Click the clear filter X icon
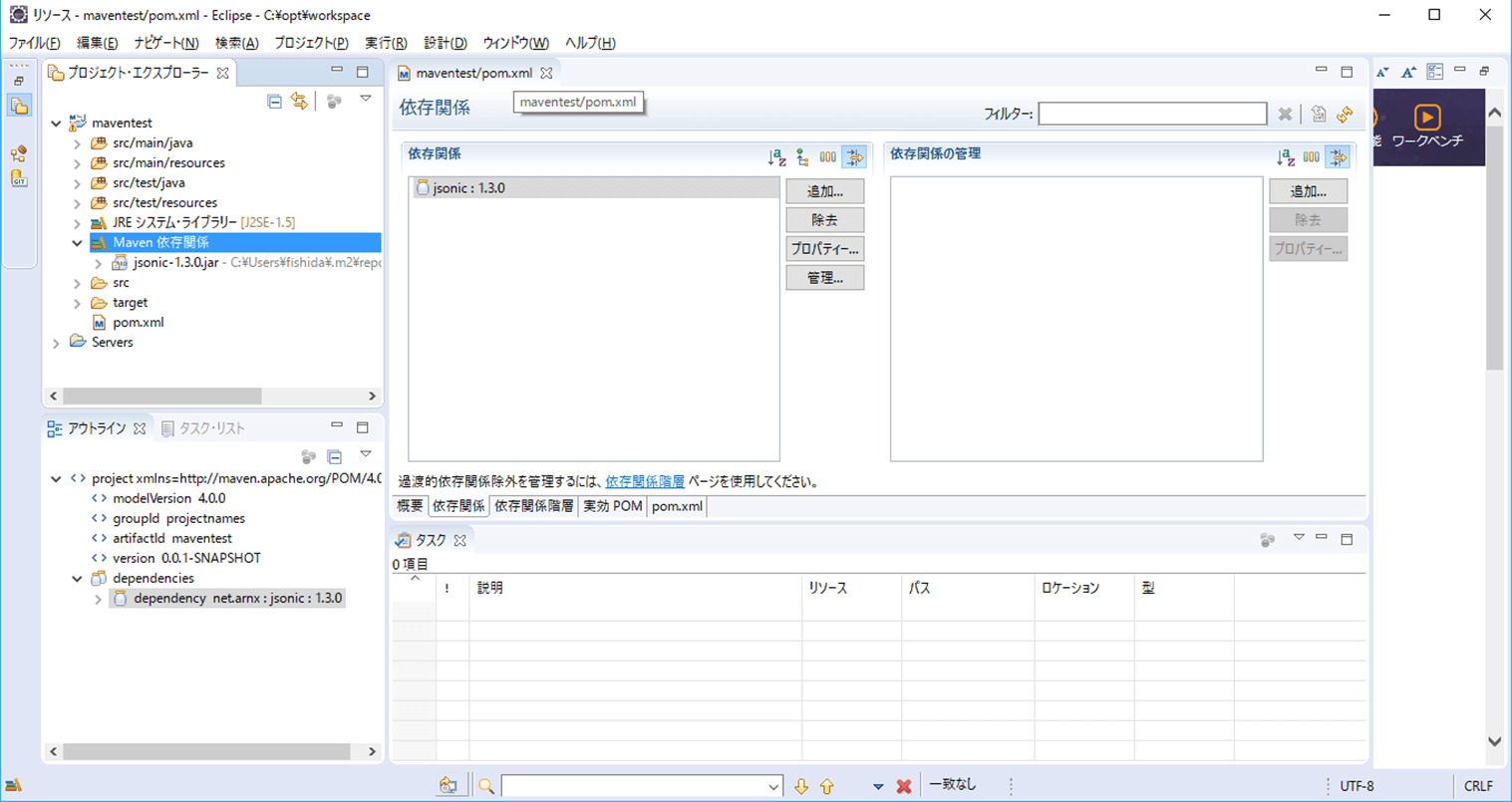The width and height of the screenshot is (1512, 802). click(x=1285, y=113)
